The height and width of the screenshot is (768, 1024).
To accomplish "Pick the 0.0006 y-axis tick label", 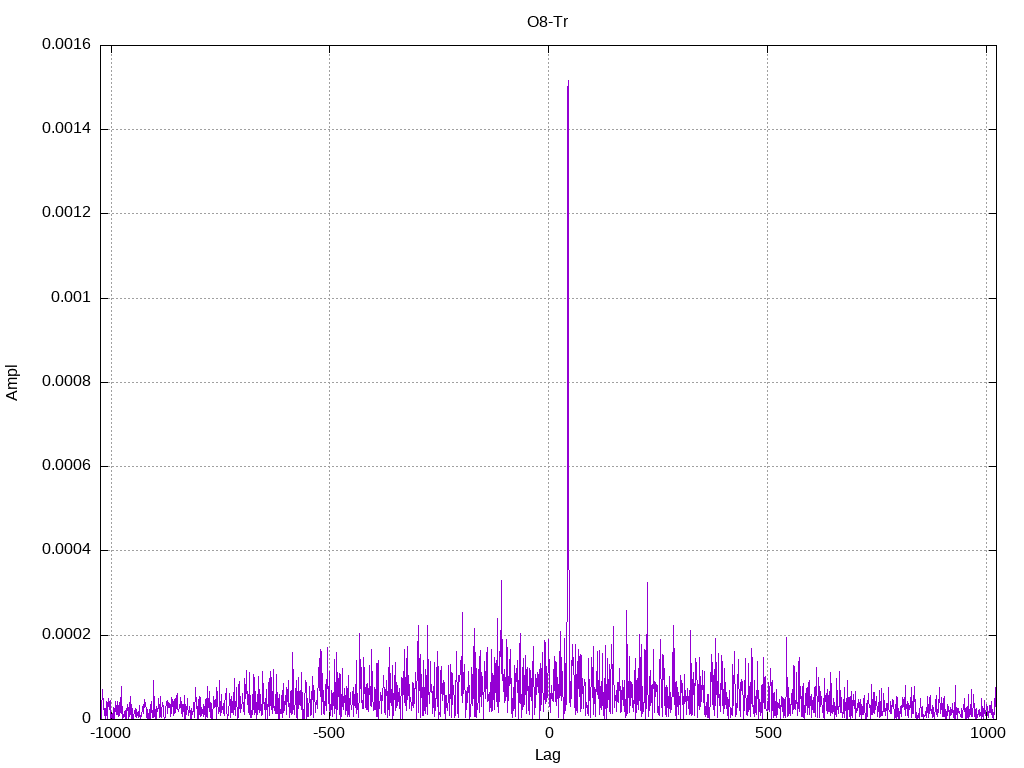I will [66, 466].
